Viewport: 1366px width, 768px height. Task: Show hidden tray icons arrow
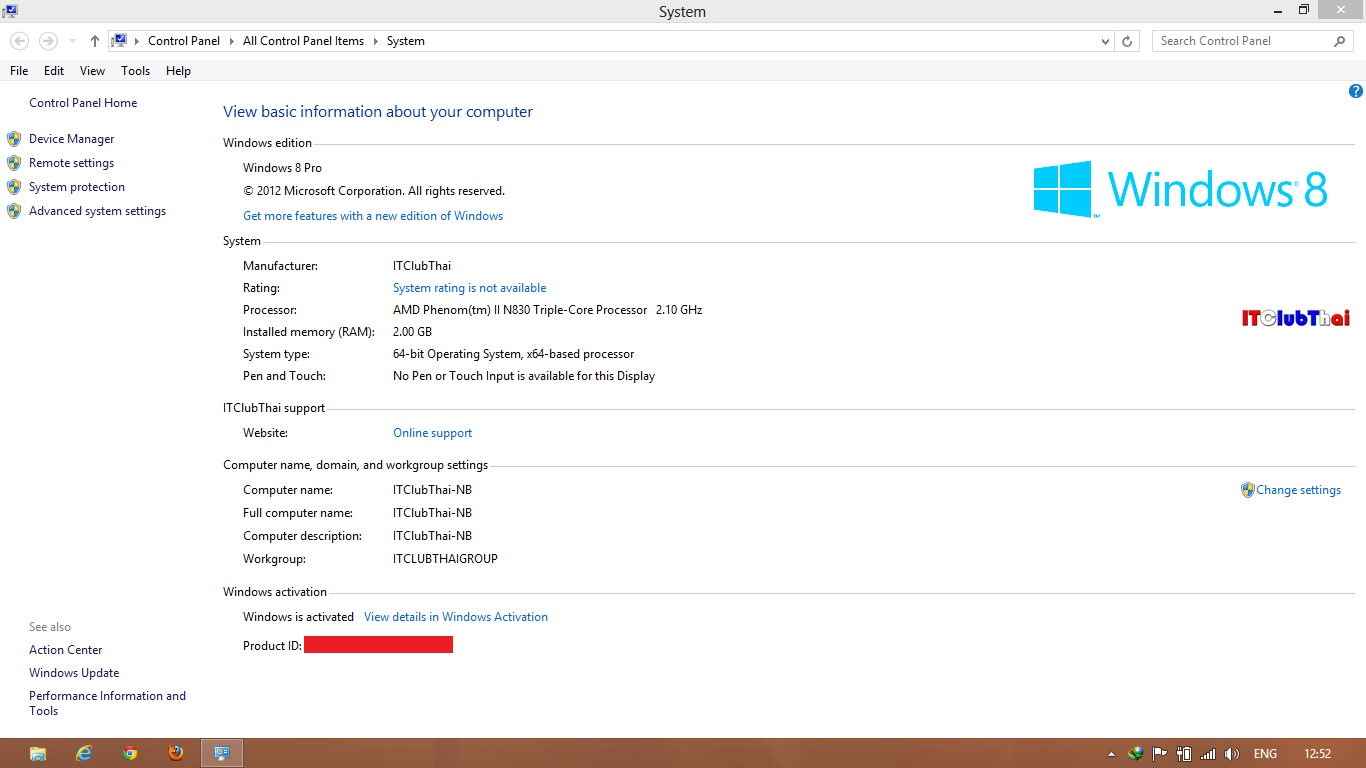(1111, 754)
